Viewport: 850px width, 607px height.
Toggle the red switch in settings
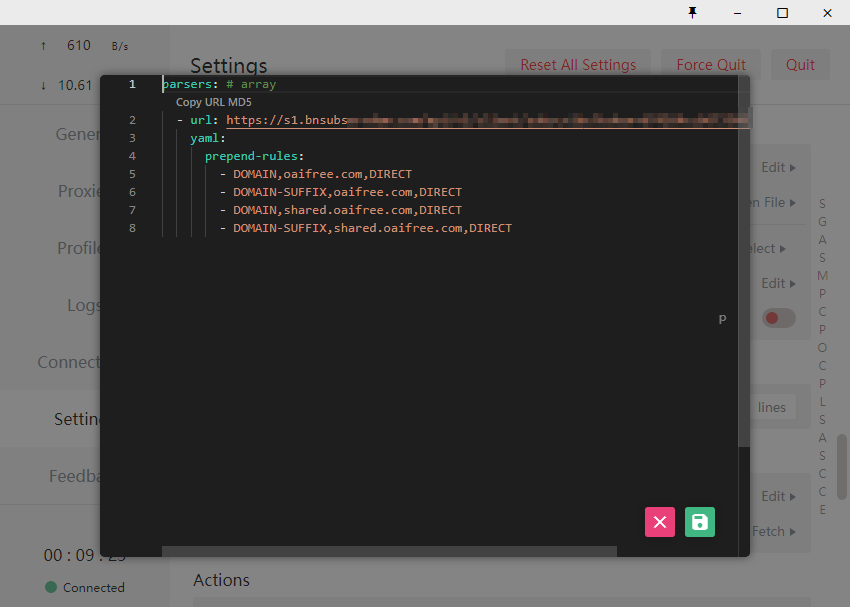(778, 318)
